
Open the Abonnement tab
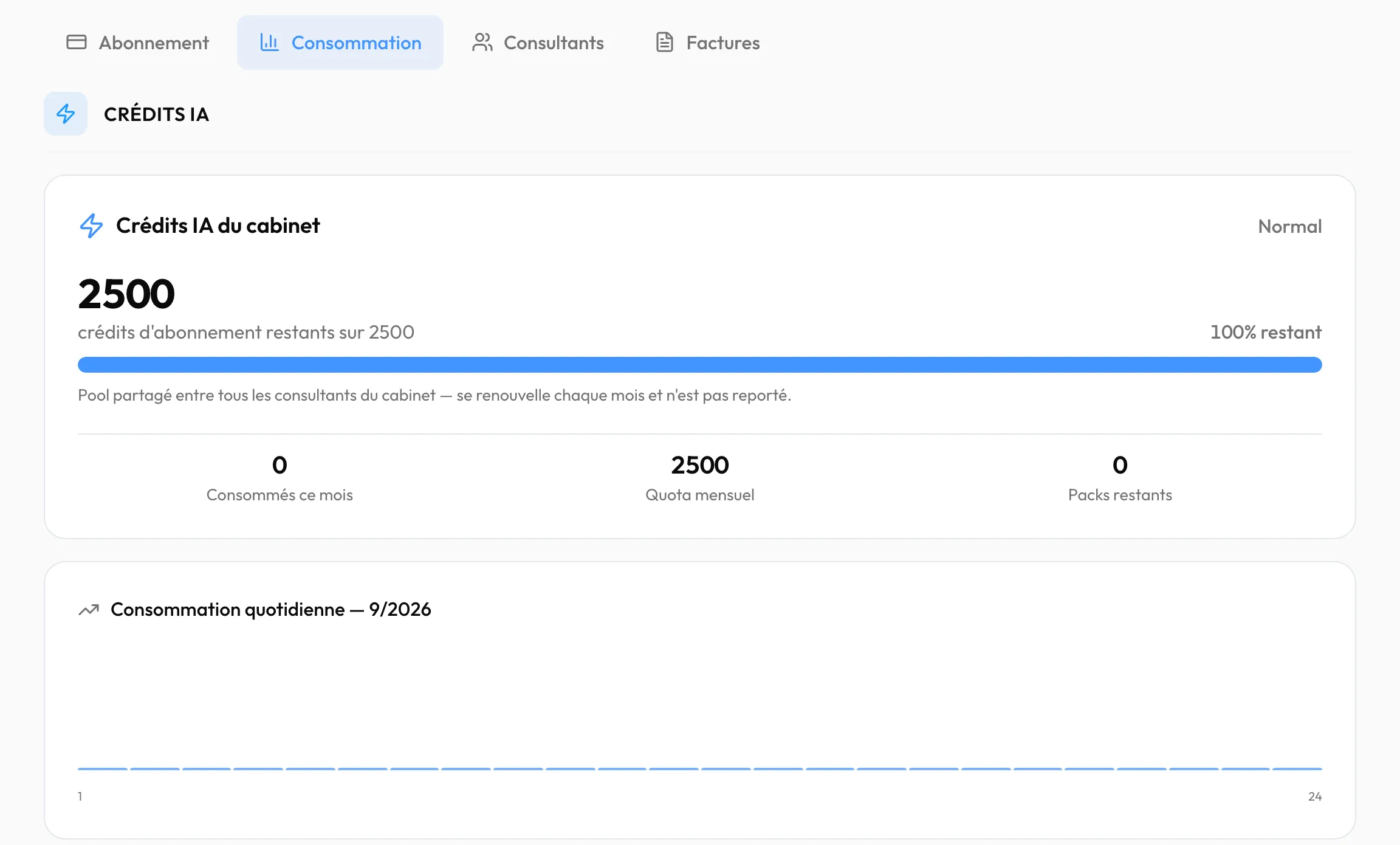point(137,43)
